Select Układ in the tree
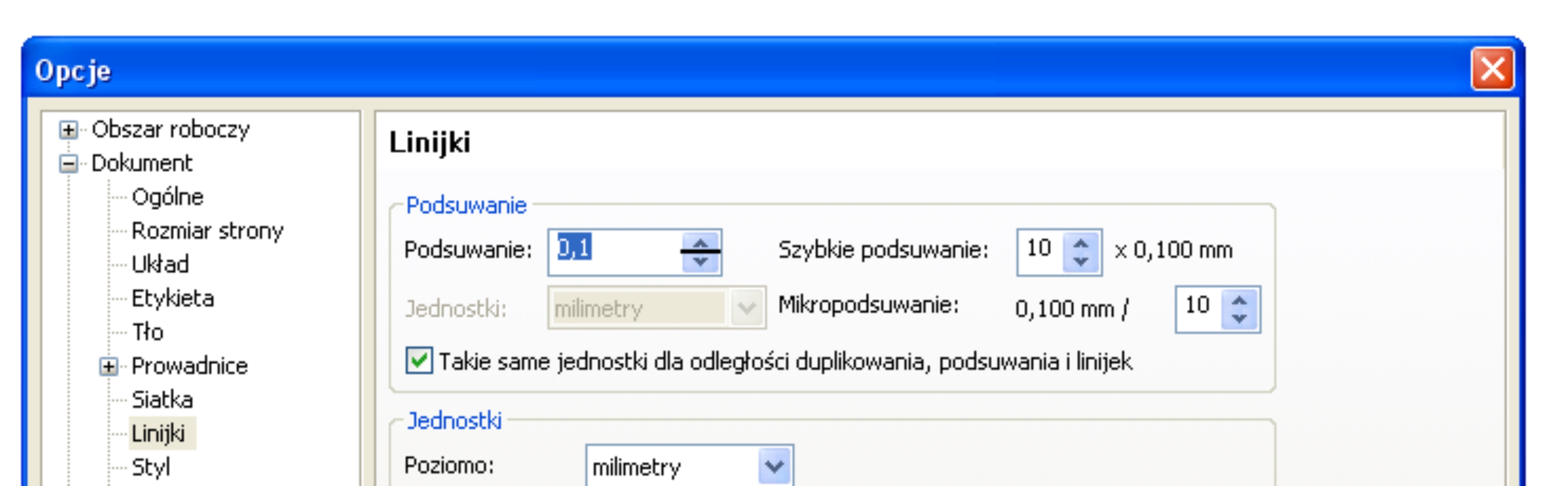1568x486 pixels. click(x=160, y=265)
